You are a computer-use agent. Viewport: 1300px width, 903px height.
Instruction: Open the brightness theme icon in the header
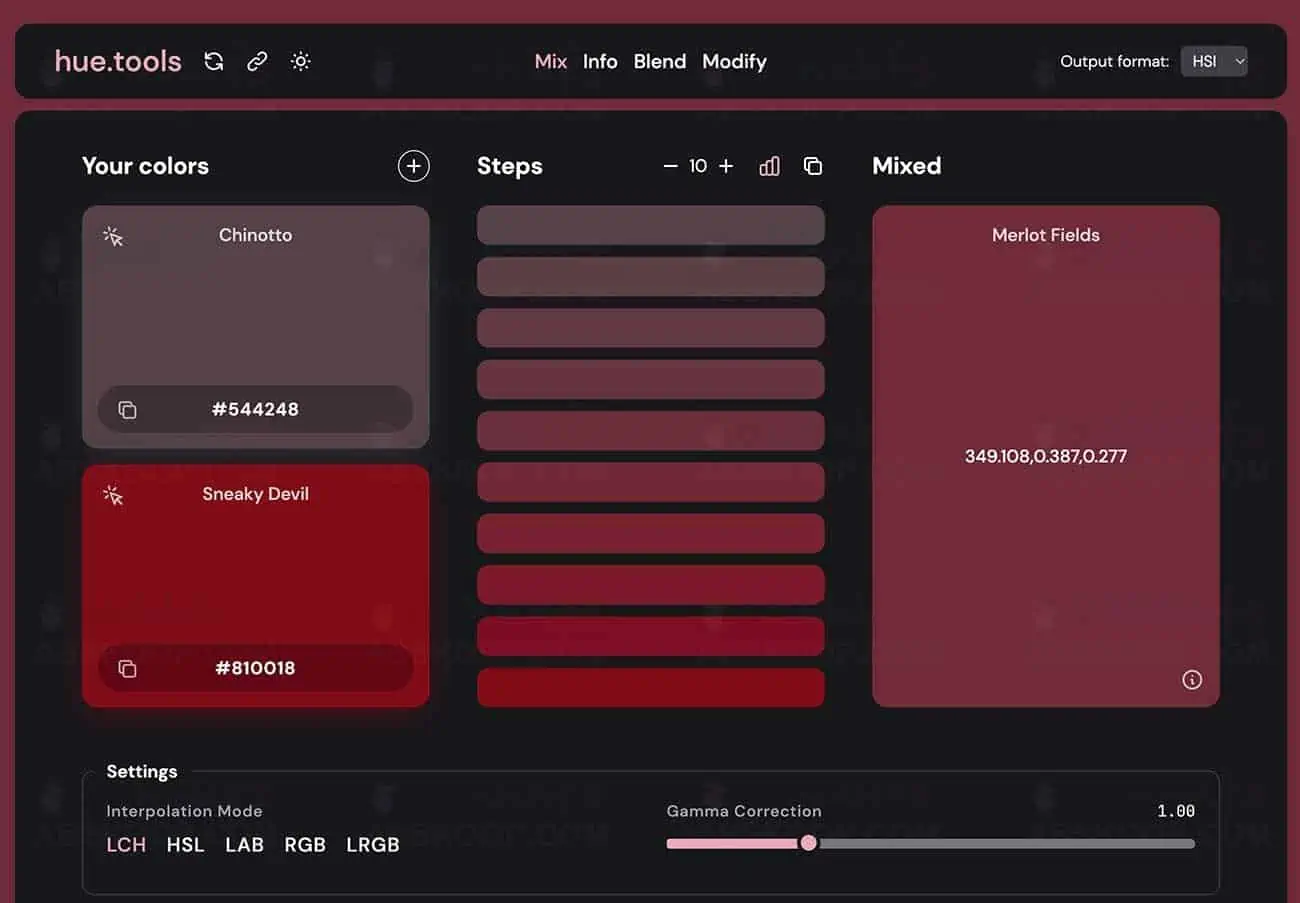(x=300, y=61)
